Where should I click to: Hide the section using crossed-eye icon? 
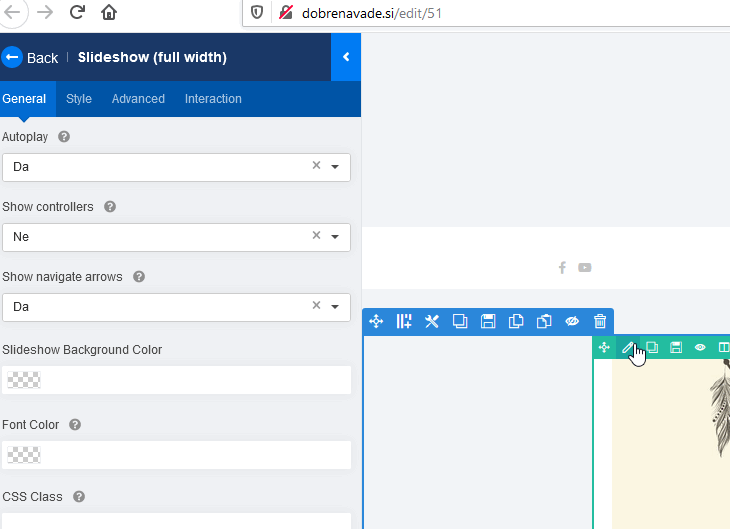(572, 321)
